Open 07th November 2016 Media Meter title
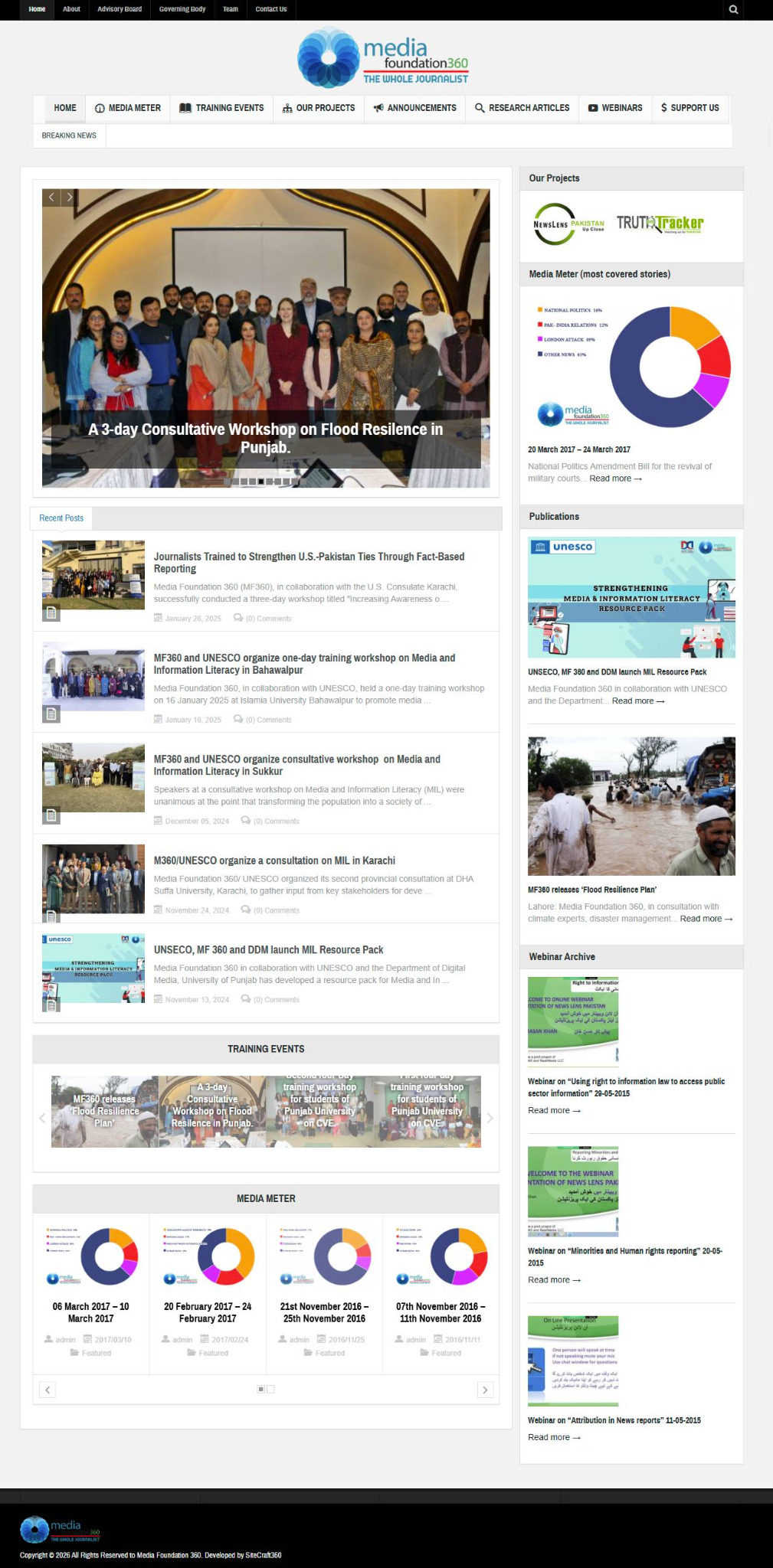This screenshot has height=1568, width=773. 441,1312
